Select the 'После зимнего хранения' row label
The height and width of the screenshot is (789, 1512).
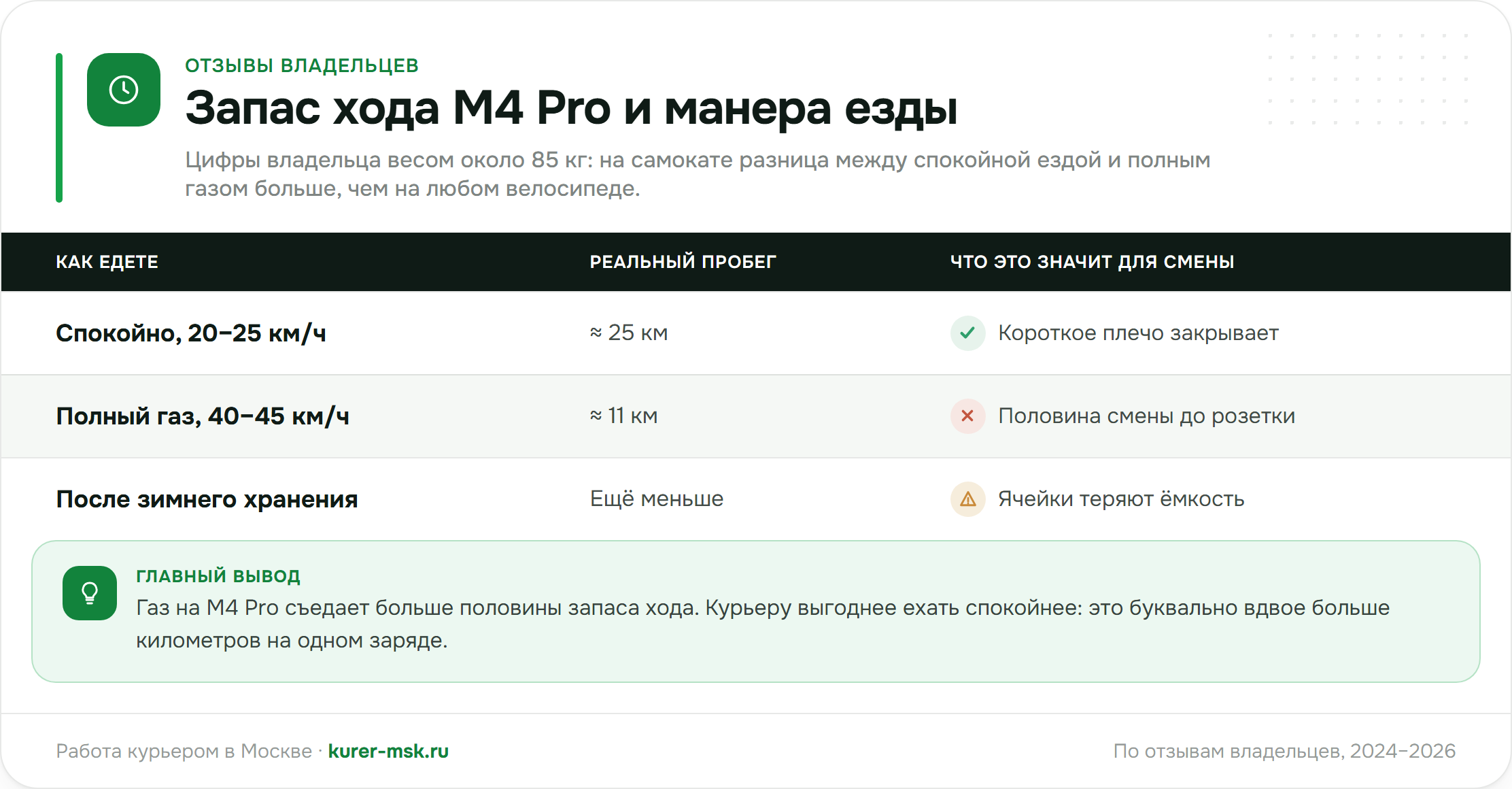(207, 499)
